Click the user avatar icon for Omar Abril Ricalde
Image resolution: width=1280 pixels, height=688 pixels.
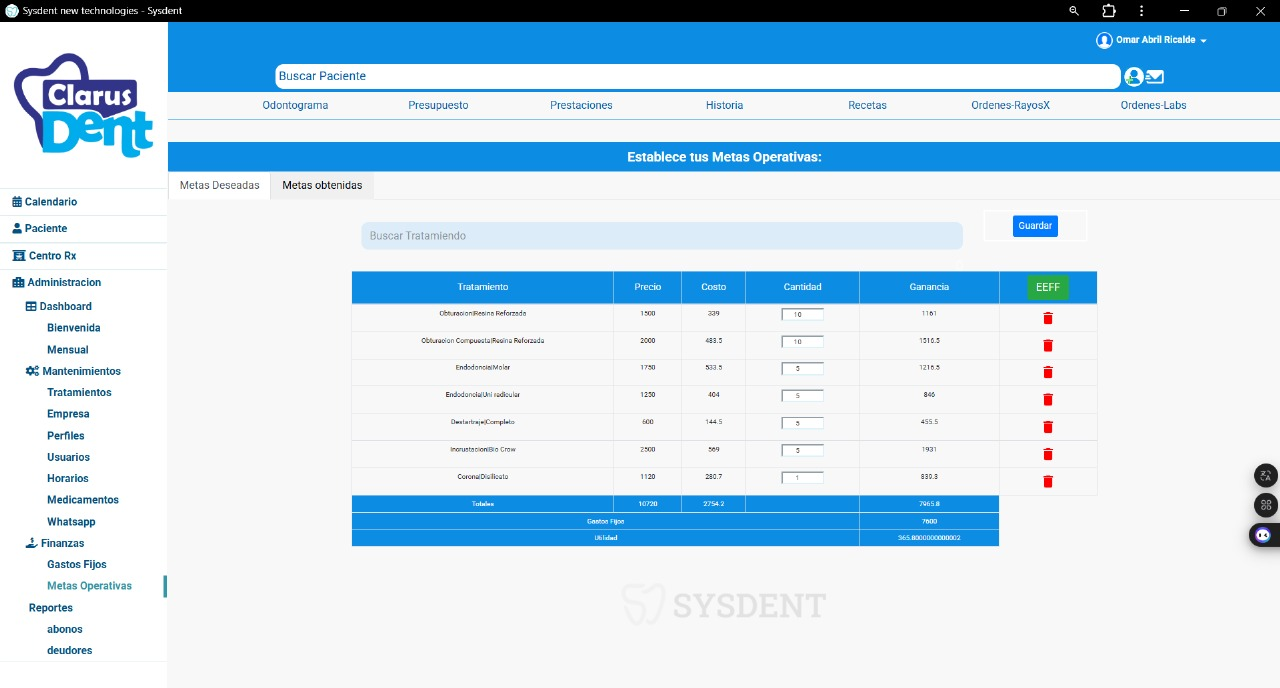click(x=1104, y=39)
